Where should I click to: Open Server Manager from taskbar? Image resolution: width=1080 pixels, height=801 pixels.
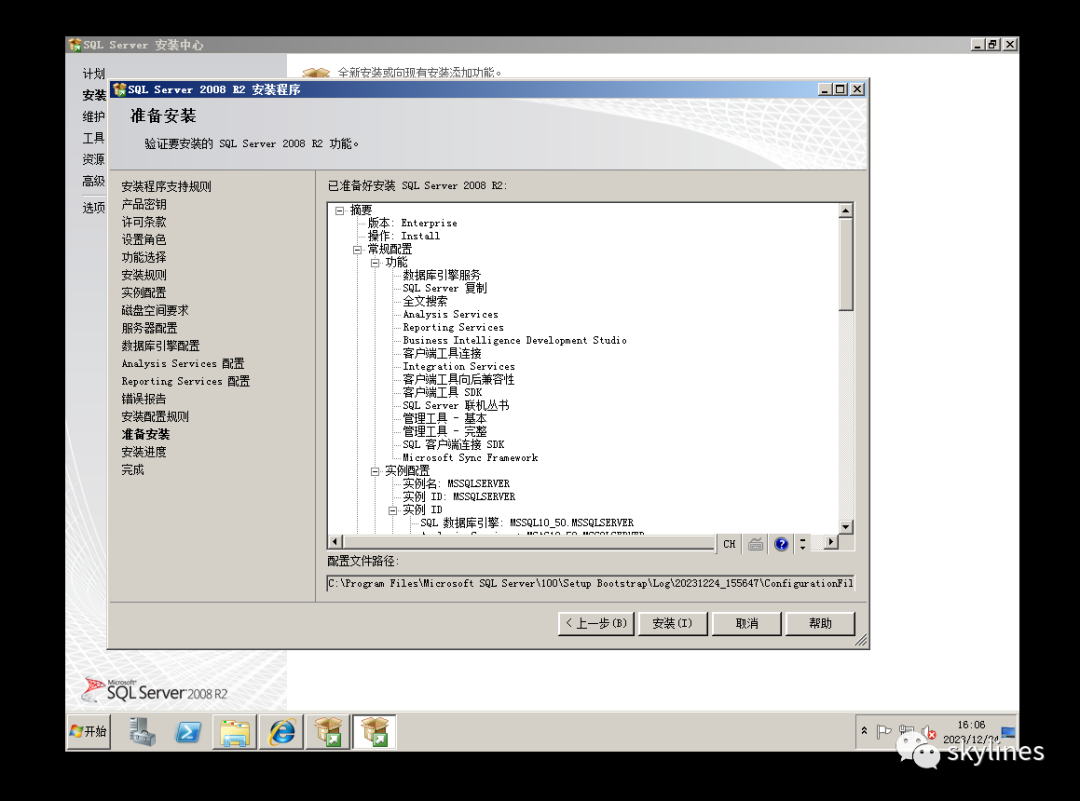point(143,731)
